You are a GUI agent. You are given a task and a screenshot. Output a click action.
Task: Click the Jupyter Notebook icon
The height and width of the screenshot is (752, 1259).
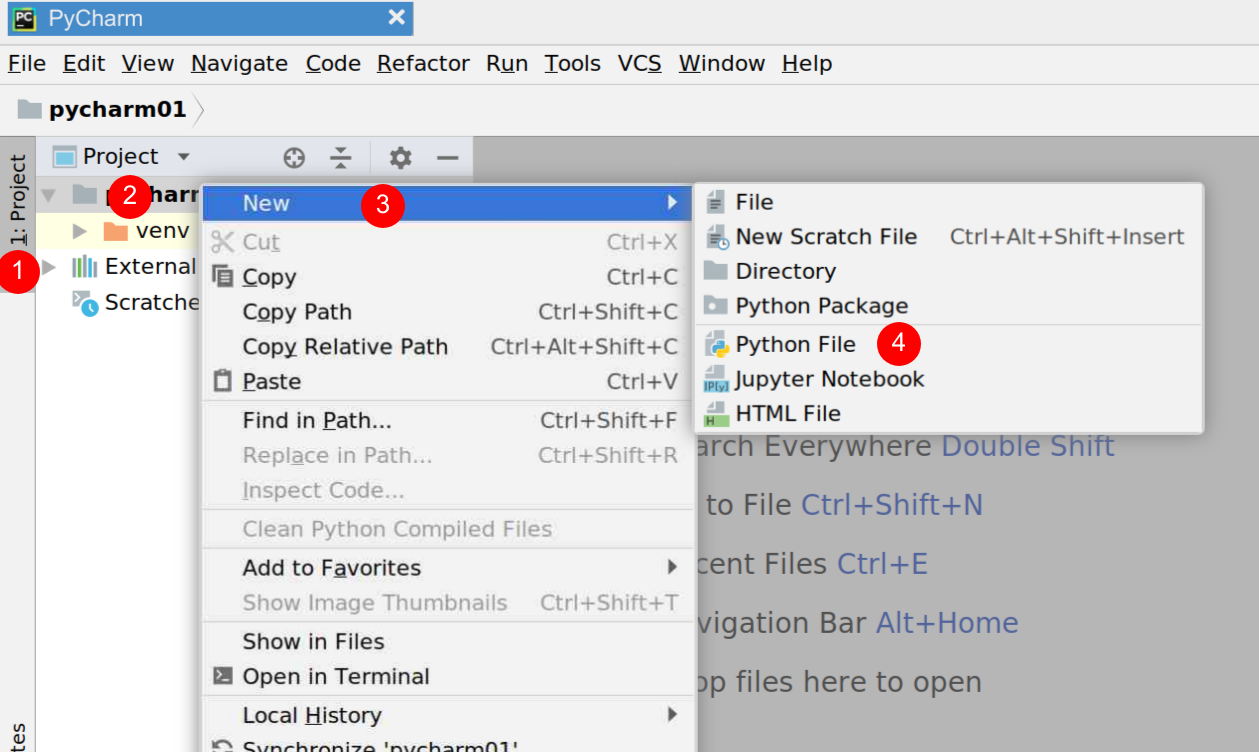(x=716, y=380)
